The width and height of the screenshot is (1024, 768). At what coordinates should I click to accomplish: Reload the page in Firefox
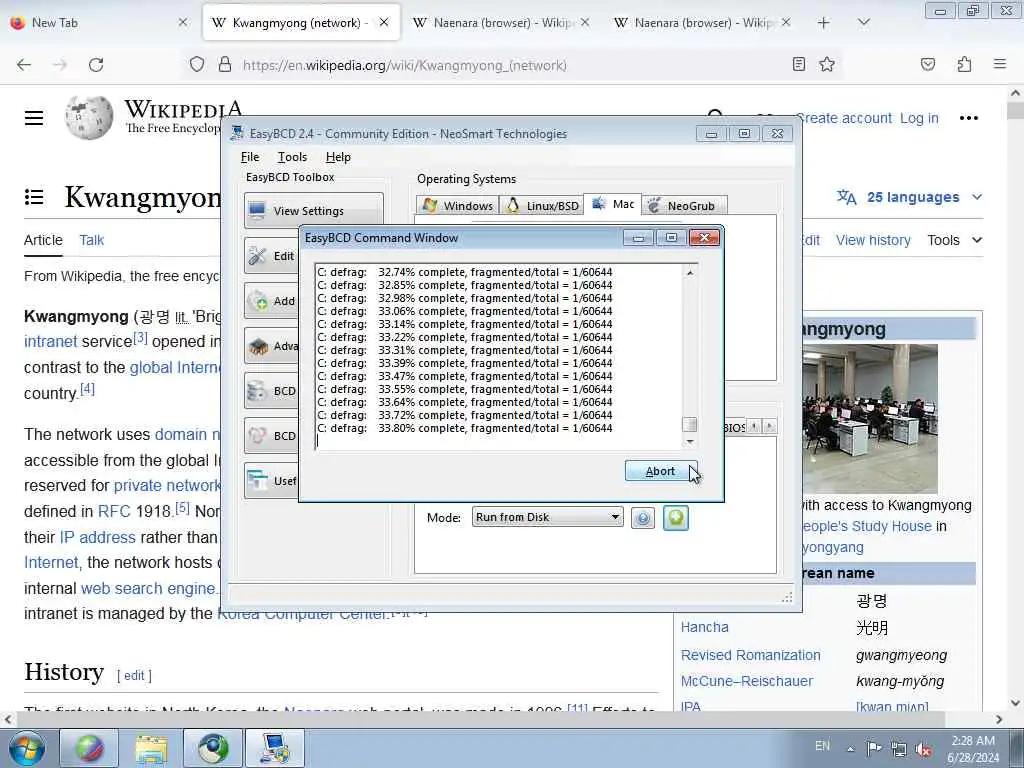pyautogui.click(x=96, y=65)
